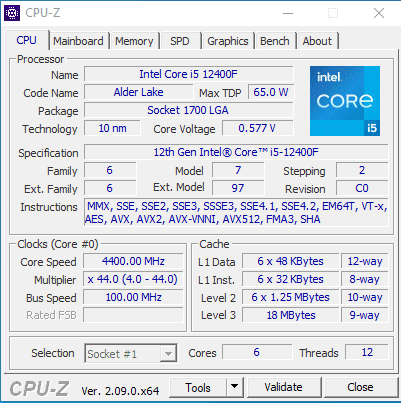Click the Threads value 12

367,352
